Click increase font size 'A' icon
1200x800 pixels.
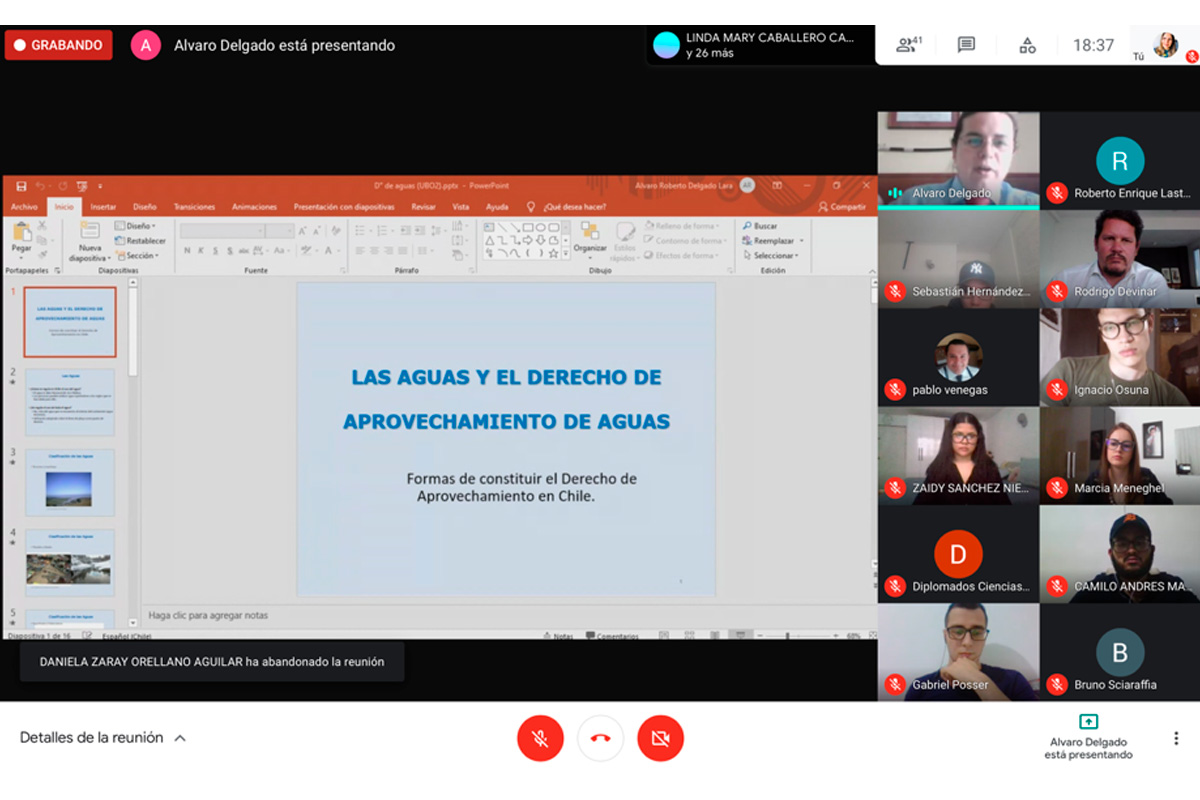tap(303, 231)
